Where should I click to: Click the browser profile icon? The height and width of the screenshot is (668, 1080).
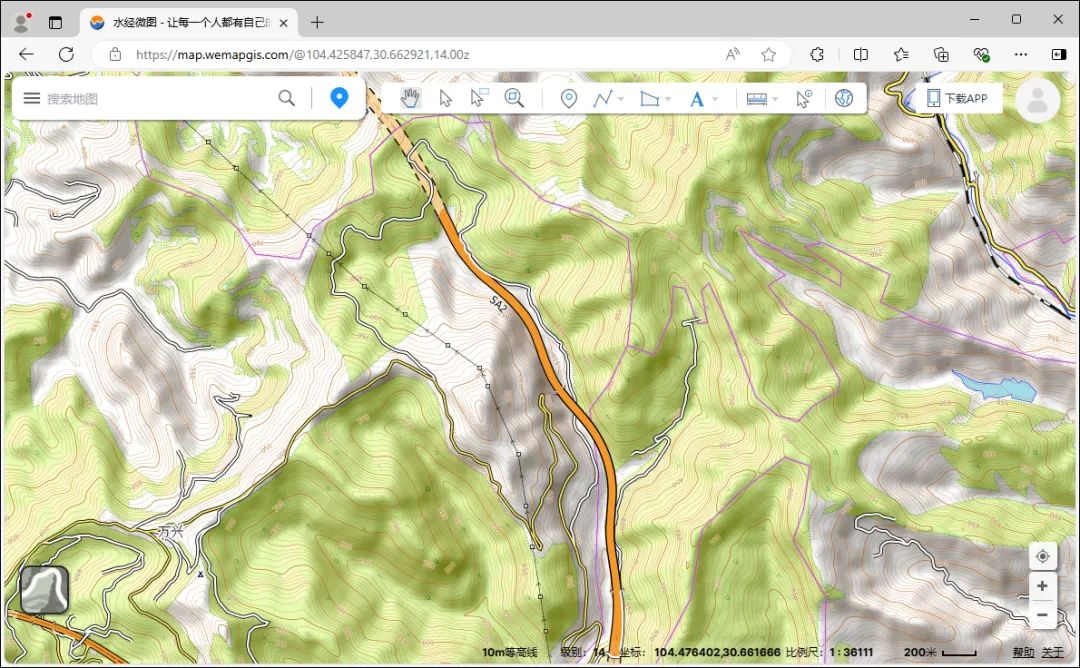point(22,23)
